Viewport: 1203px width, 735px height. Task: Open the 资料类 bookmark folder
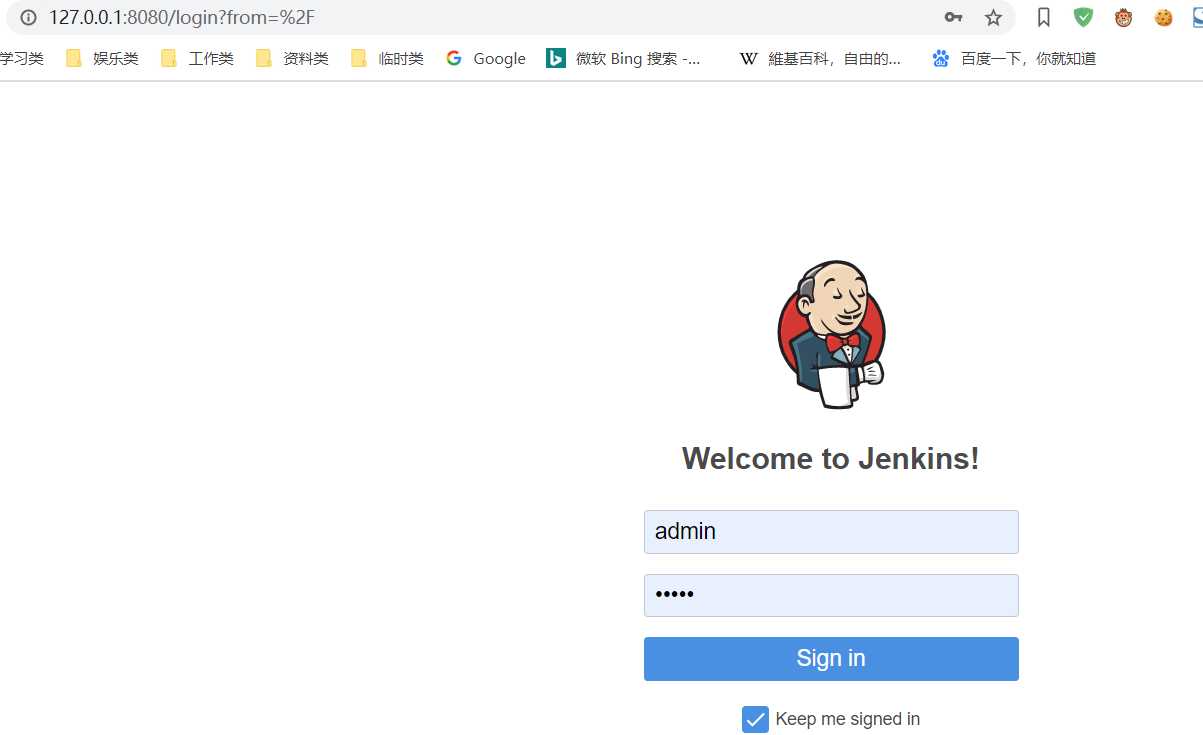(292, 59)
